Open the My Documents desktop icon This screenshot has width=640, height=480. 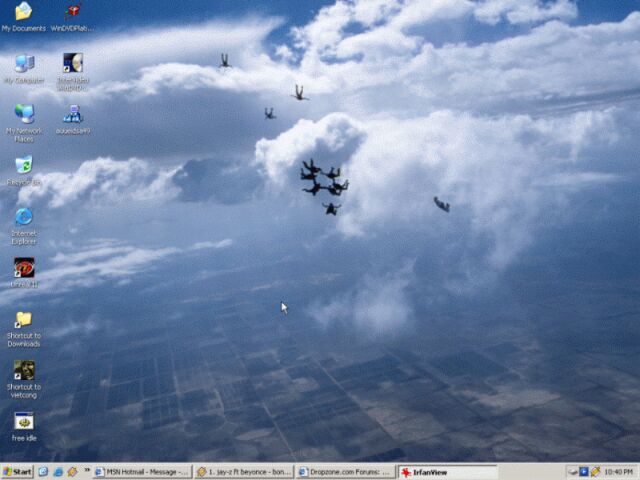pos(23,12)
